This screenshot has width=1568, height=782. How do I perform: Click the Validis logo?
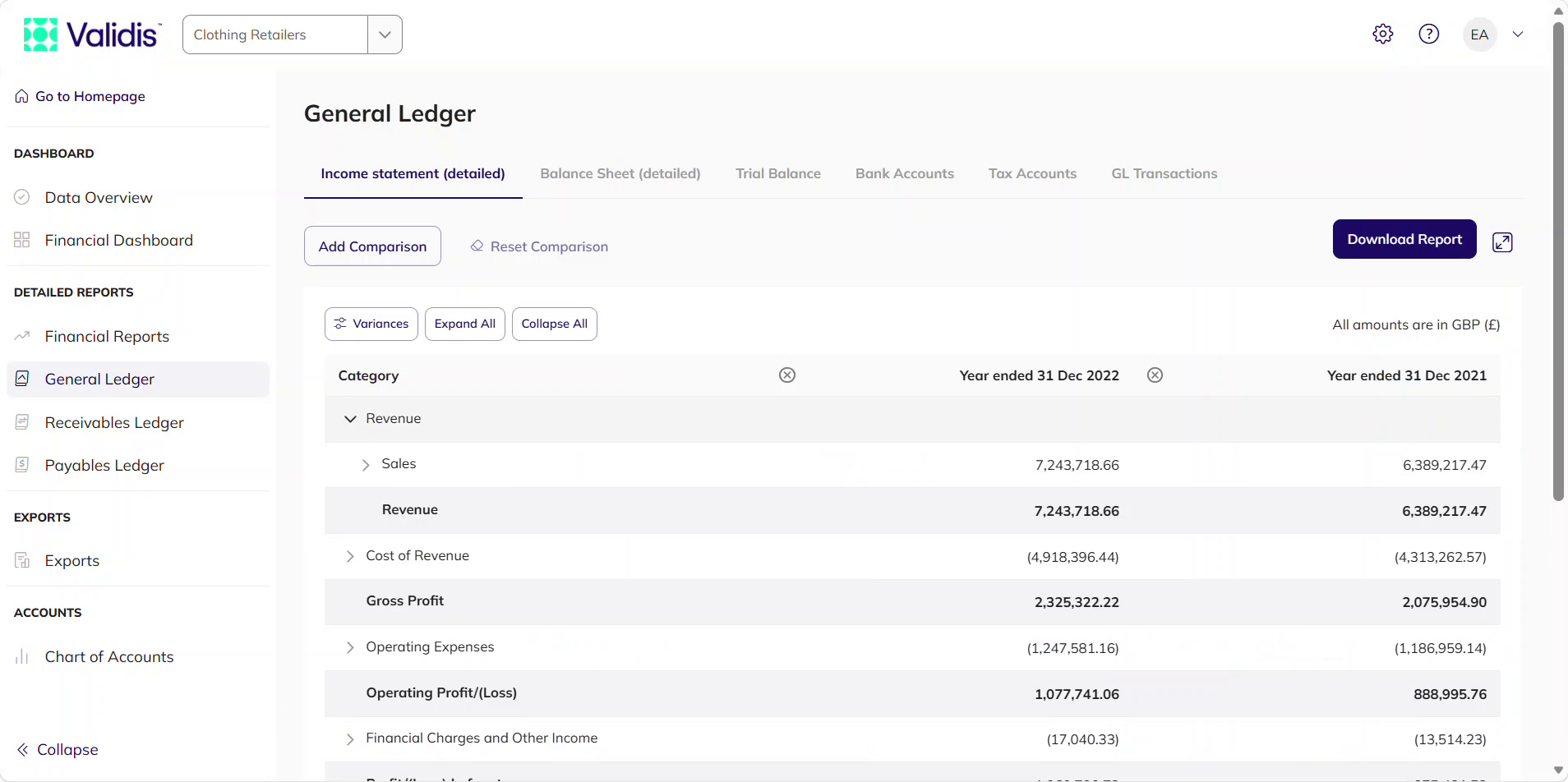click(92, 34)
